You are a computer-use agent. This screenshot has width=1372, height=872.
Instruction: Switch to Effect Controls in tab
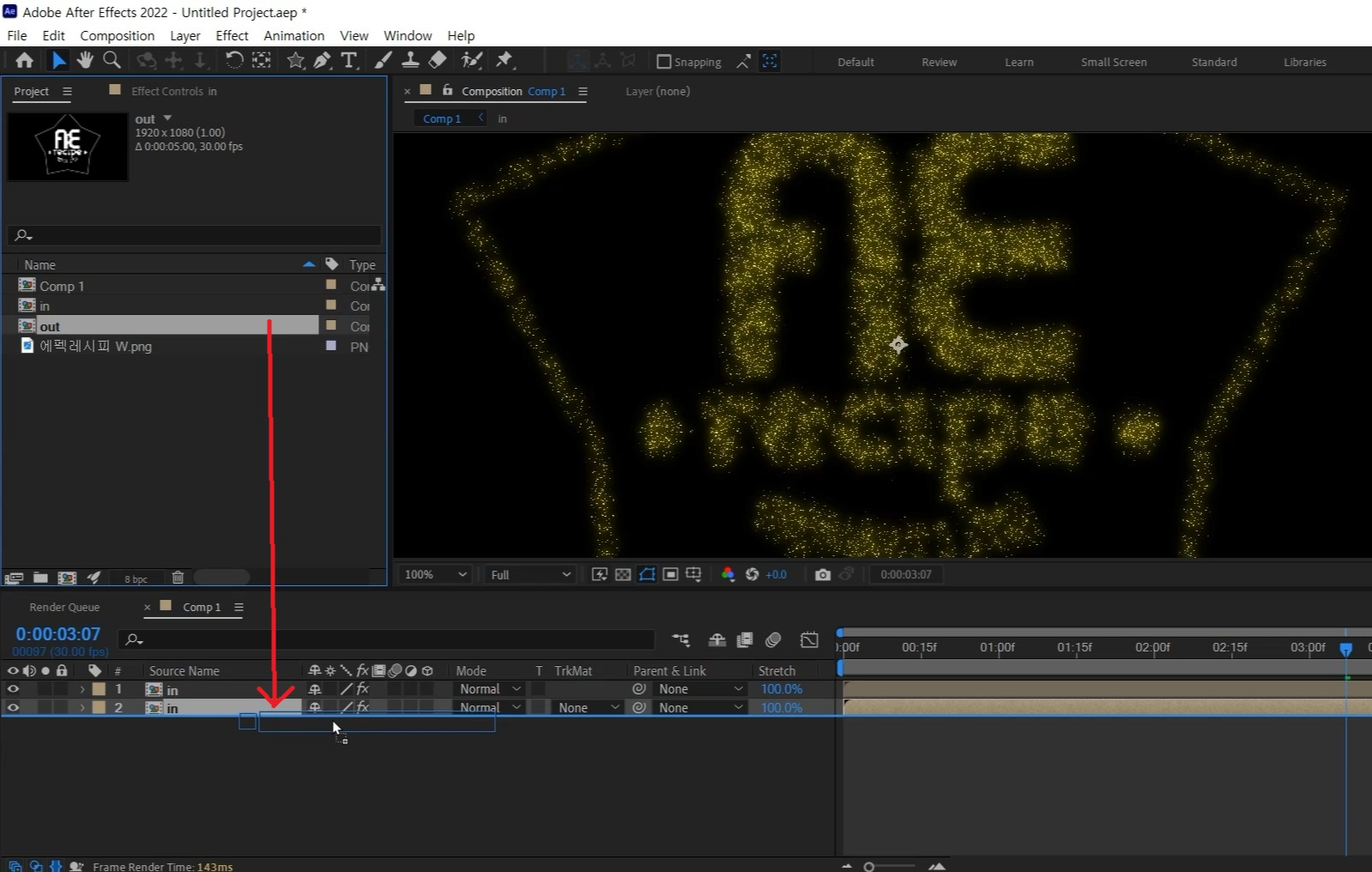pyautogui.click(x=174, y=91)
